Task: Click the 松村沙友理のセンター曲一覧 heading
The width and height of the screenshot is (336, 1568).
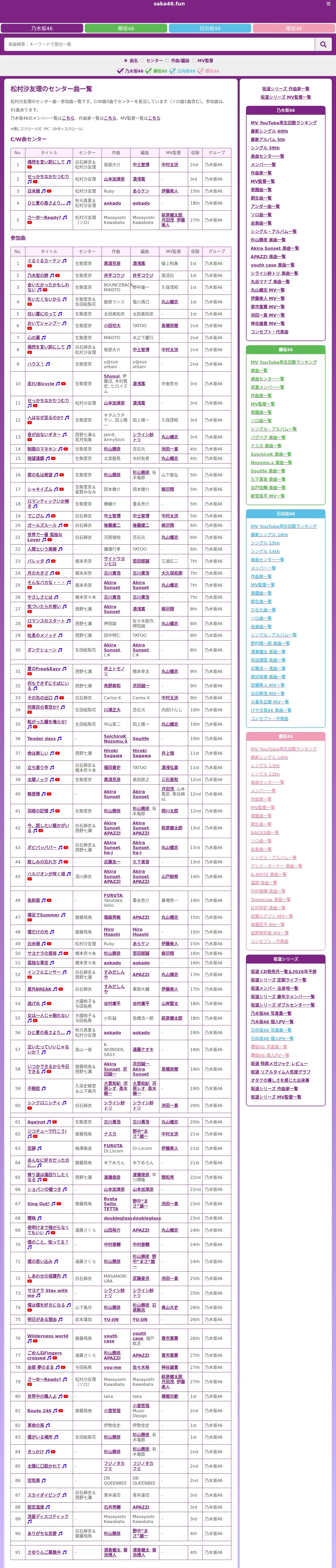Action: (51, 89)
